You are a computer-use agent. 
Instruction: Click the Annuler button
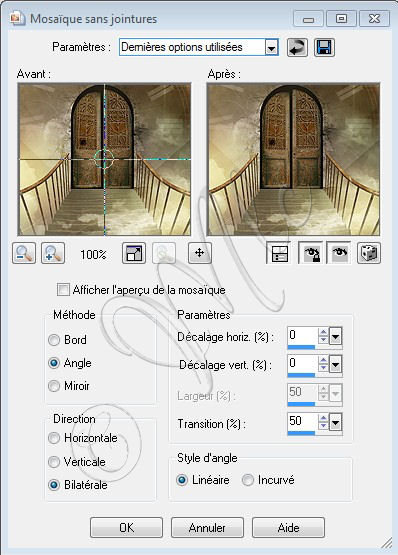pos(207,528)
